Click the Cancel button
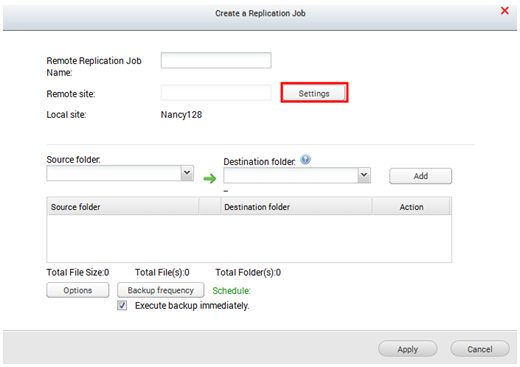 click(x=480, y=349)
